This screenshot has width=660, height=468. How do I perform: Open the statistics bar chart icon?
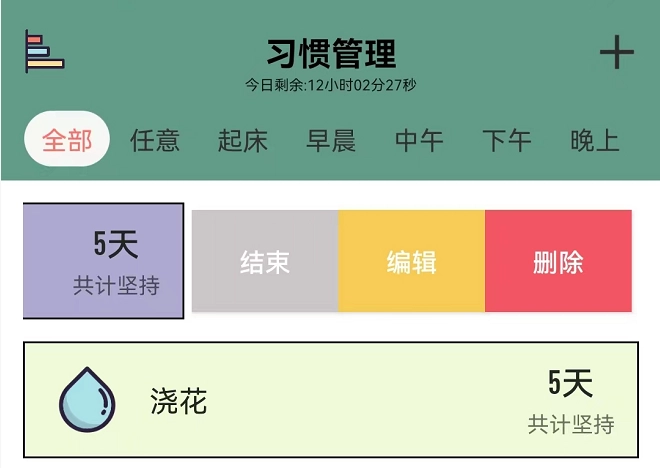[x=44, y=52]
